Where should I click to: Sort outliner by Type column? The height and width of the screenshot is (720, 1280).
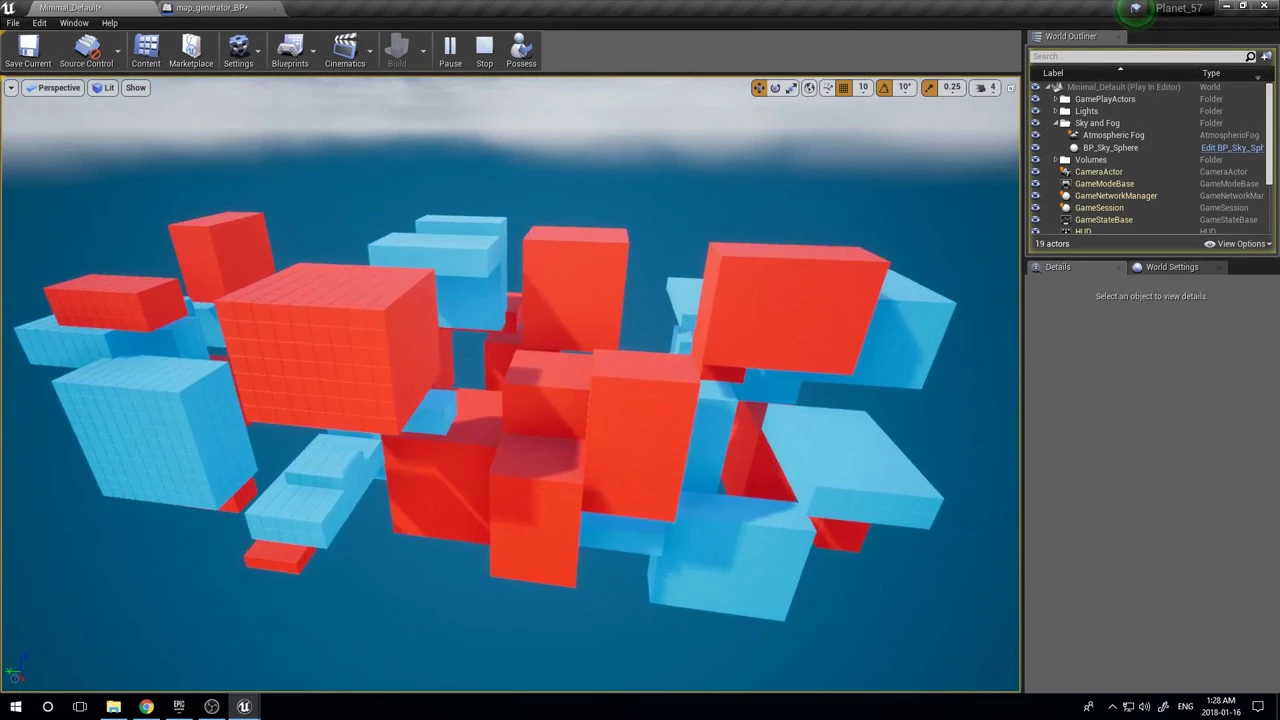point(1211,73)
